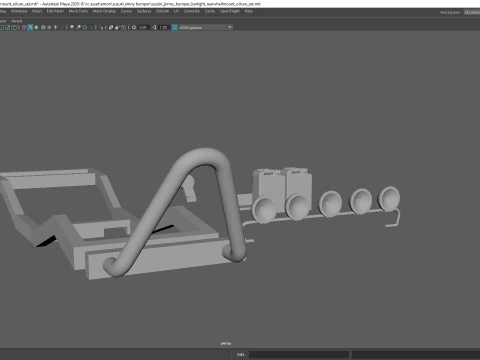Open the UV menu
Viewport: 480px width, 360px height.
coord(176,11)
